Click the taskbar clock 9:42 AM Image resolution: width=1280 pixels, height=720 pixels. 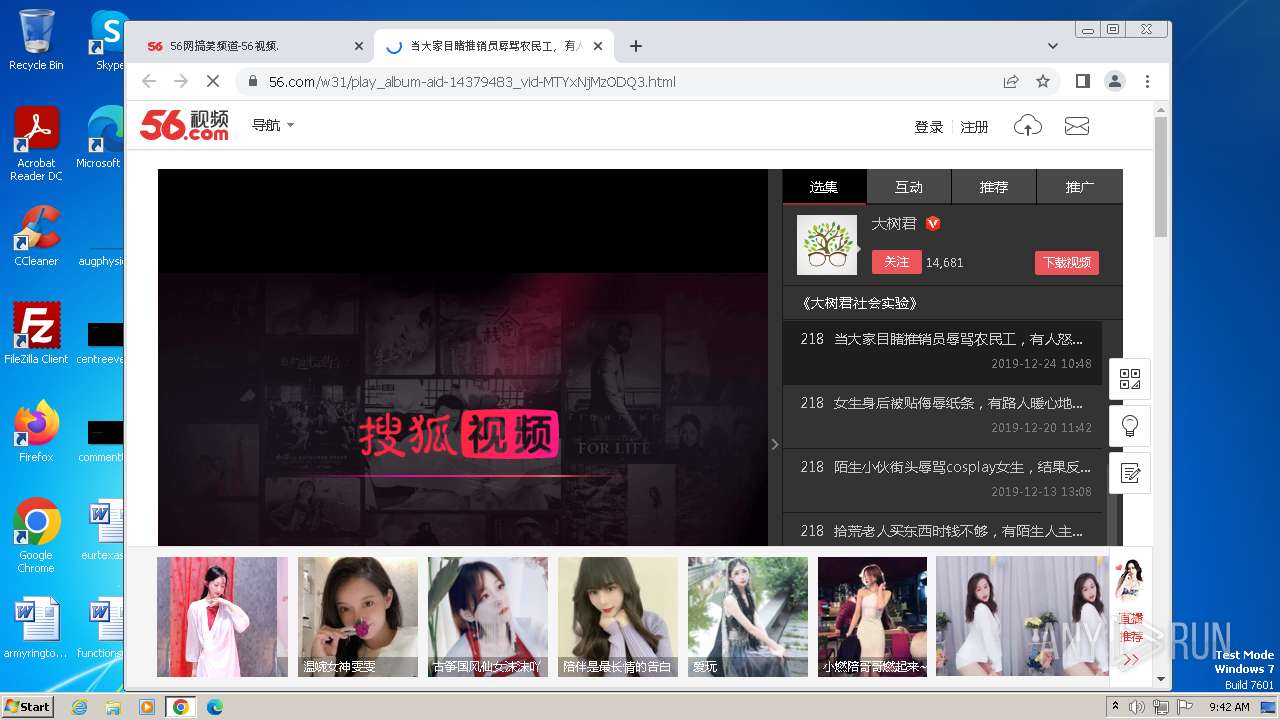pos(1229,707)
